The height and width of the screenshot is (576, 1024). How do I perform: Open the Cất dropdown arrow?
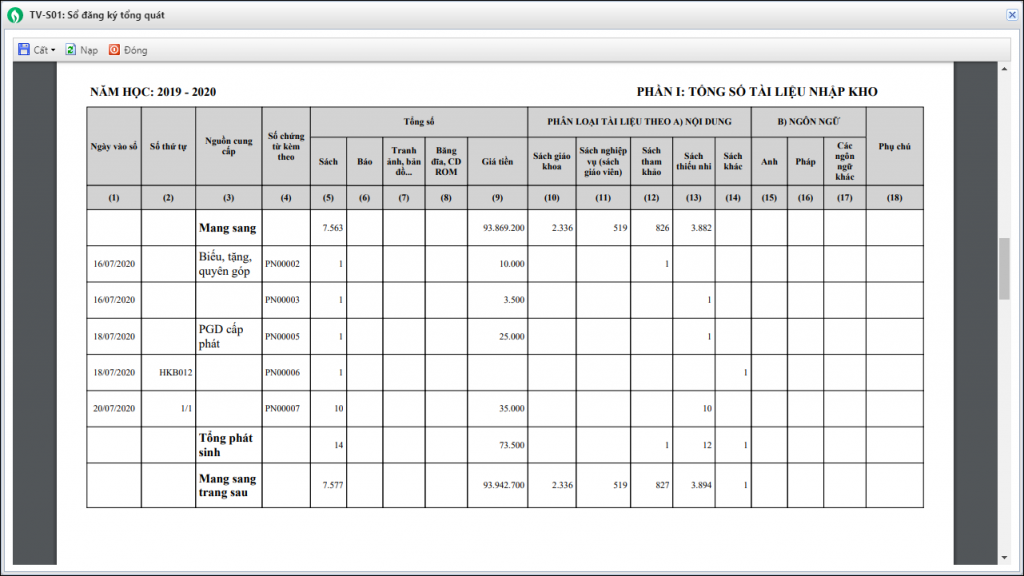(53, 50)
